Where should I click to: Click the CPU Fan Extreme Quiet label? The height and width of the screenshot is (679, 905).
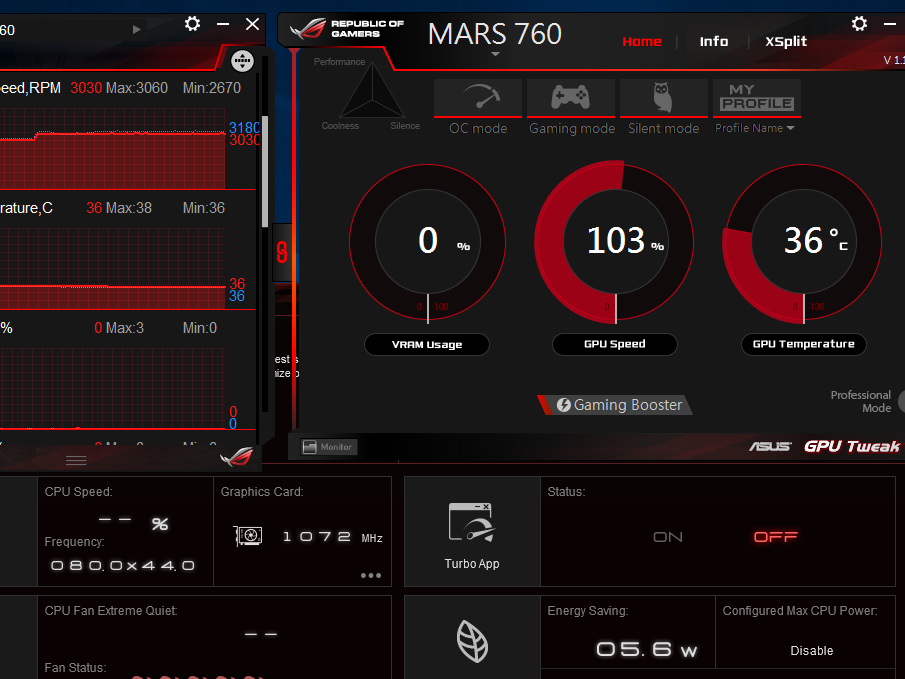(x=111, y=611)
